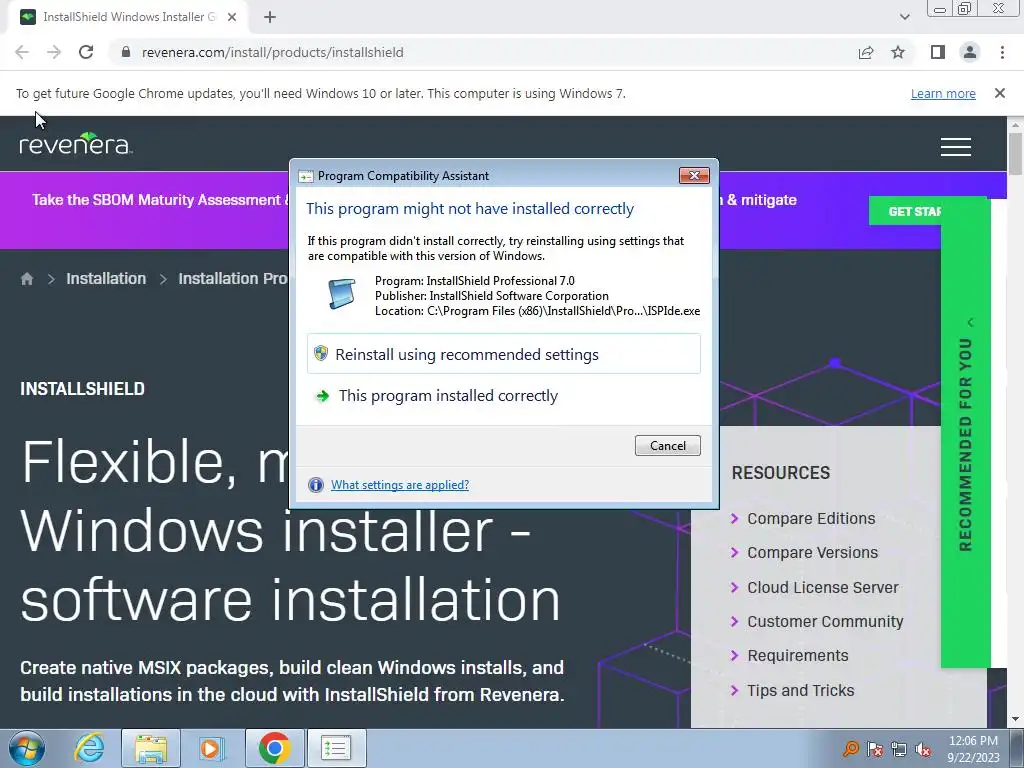Screen dimensions: 1024x768
Task: Bookmark this page with the star
Action: point(898,52)
